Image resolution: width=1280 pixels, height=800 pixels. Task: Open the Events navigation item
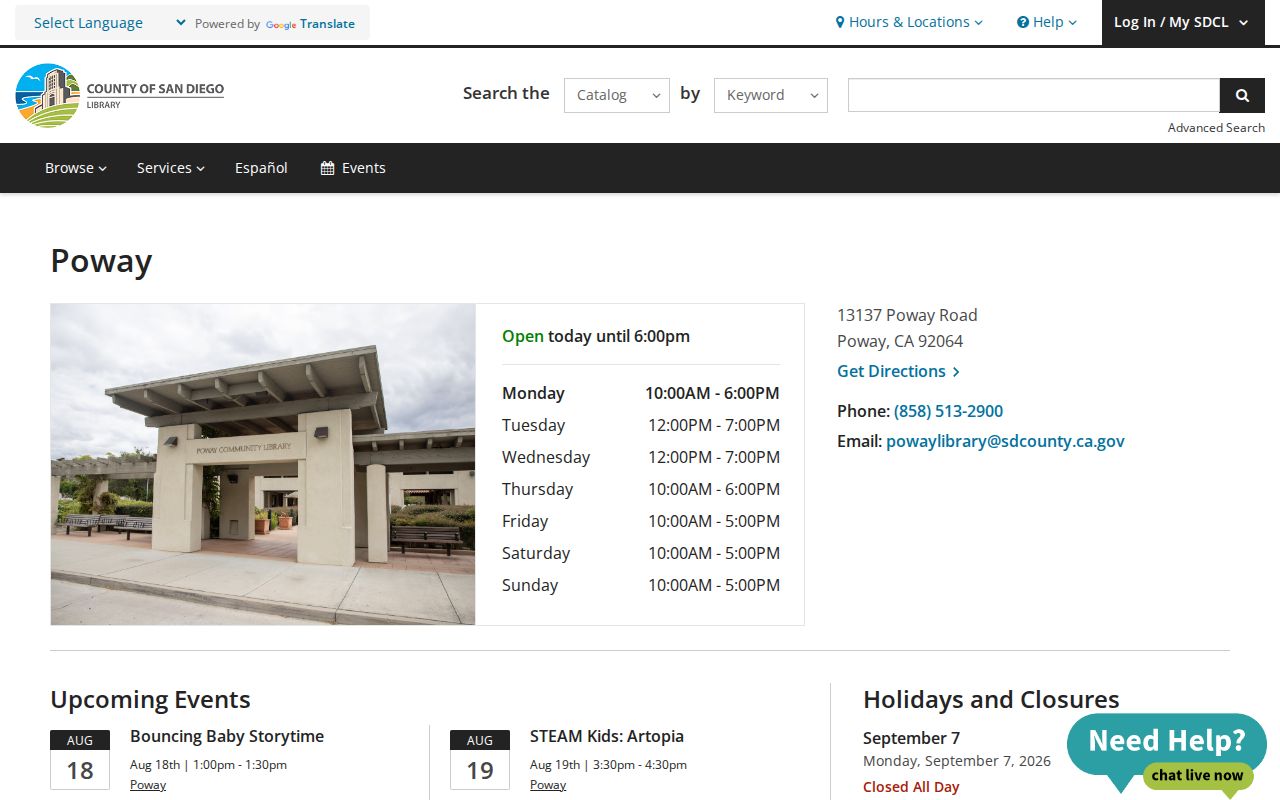click(x=353, y=168)
